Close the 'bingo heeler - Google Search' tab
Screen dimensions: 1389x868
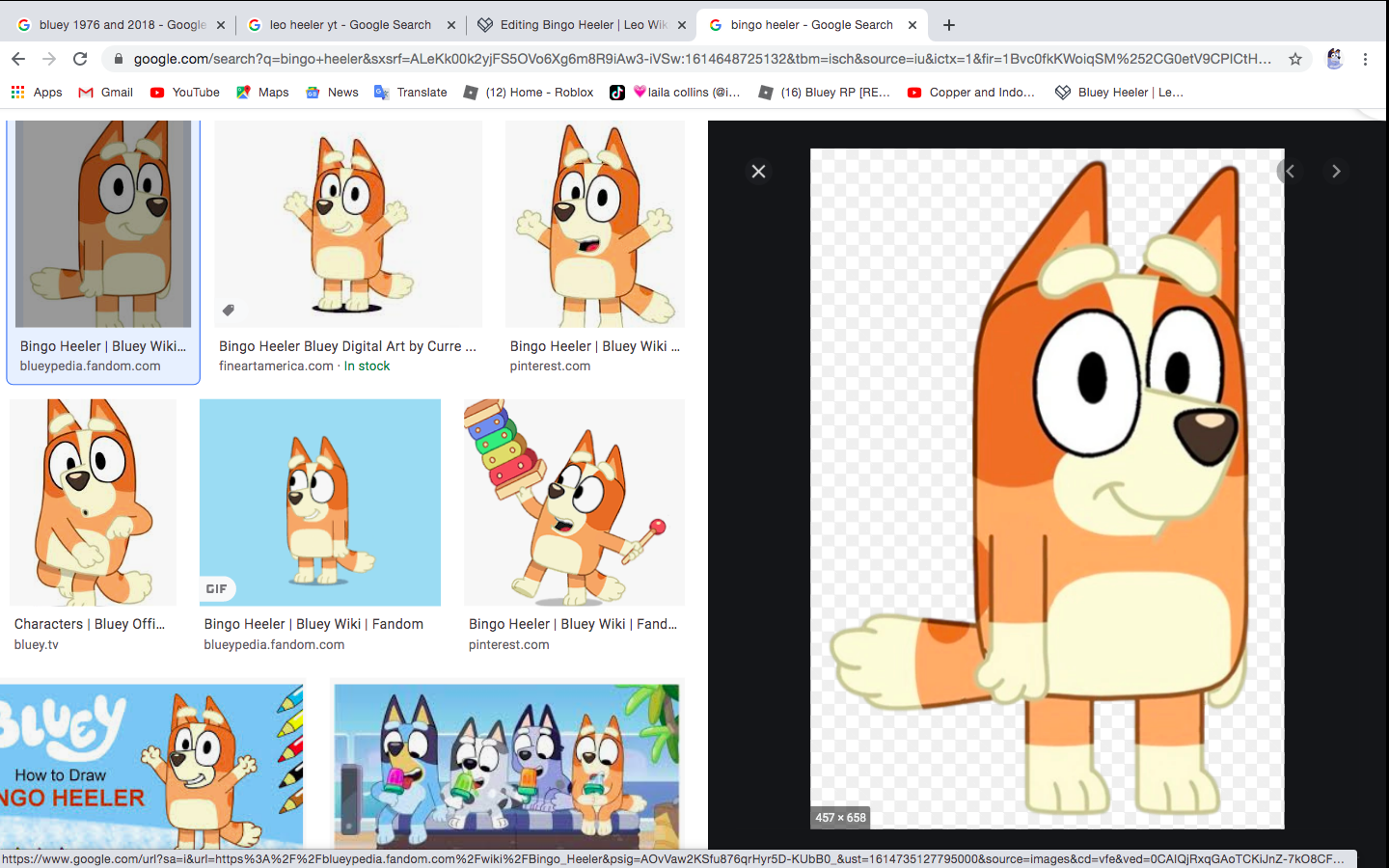pyautogui.click(x=912, y=25)
